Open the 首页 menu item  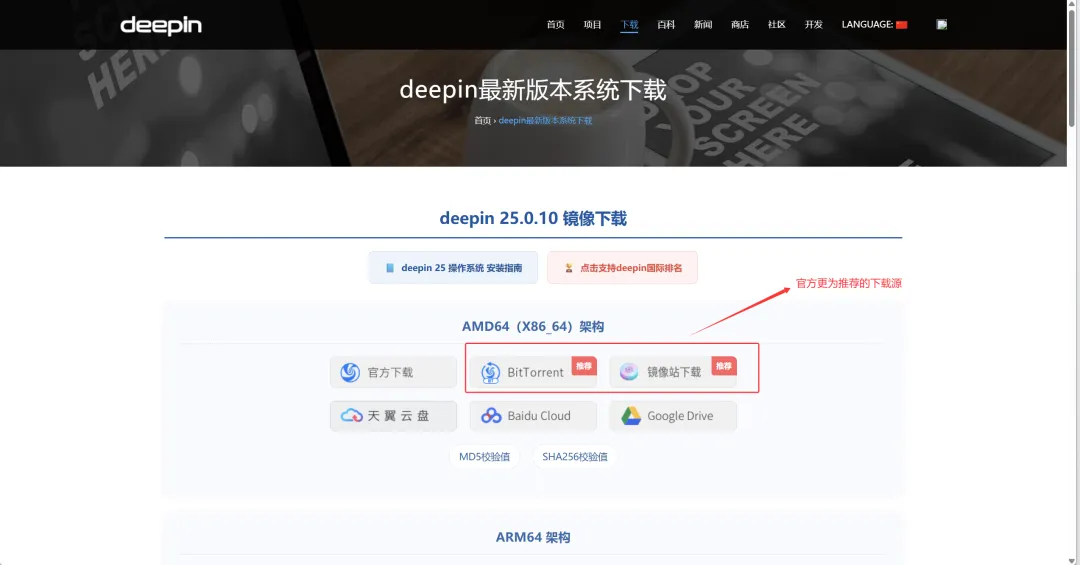[x=555, y=25]
